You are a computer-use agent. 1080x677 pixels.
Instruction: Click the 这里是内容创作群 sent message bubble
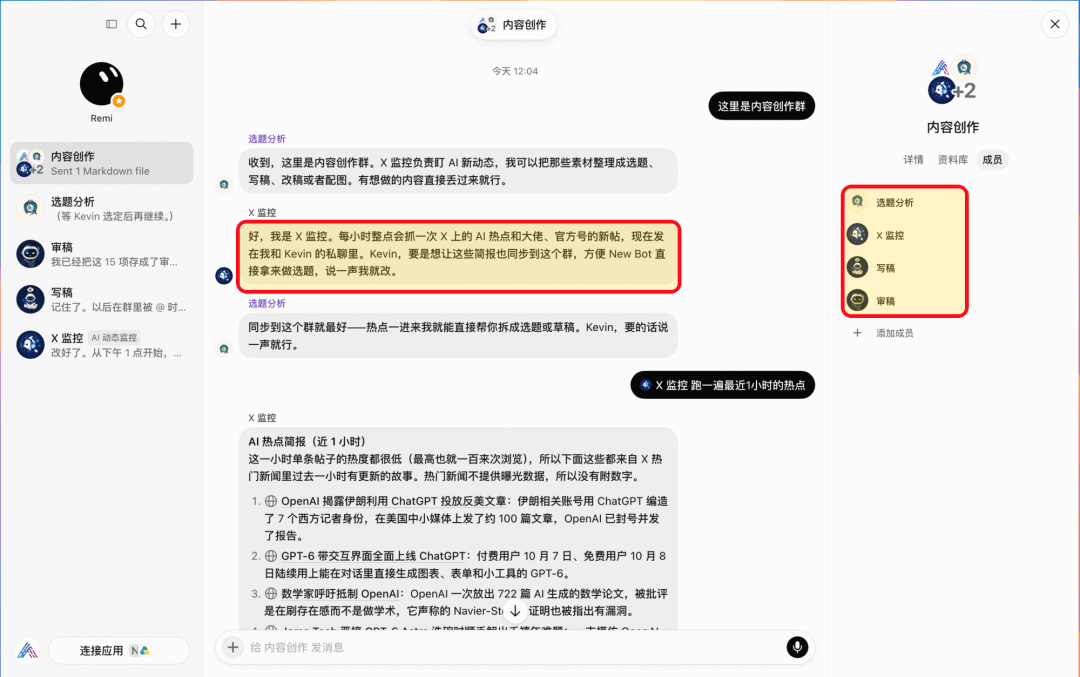[762, 106]
